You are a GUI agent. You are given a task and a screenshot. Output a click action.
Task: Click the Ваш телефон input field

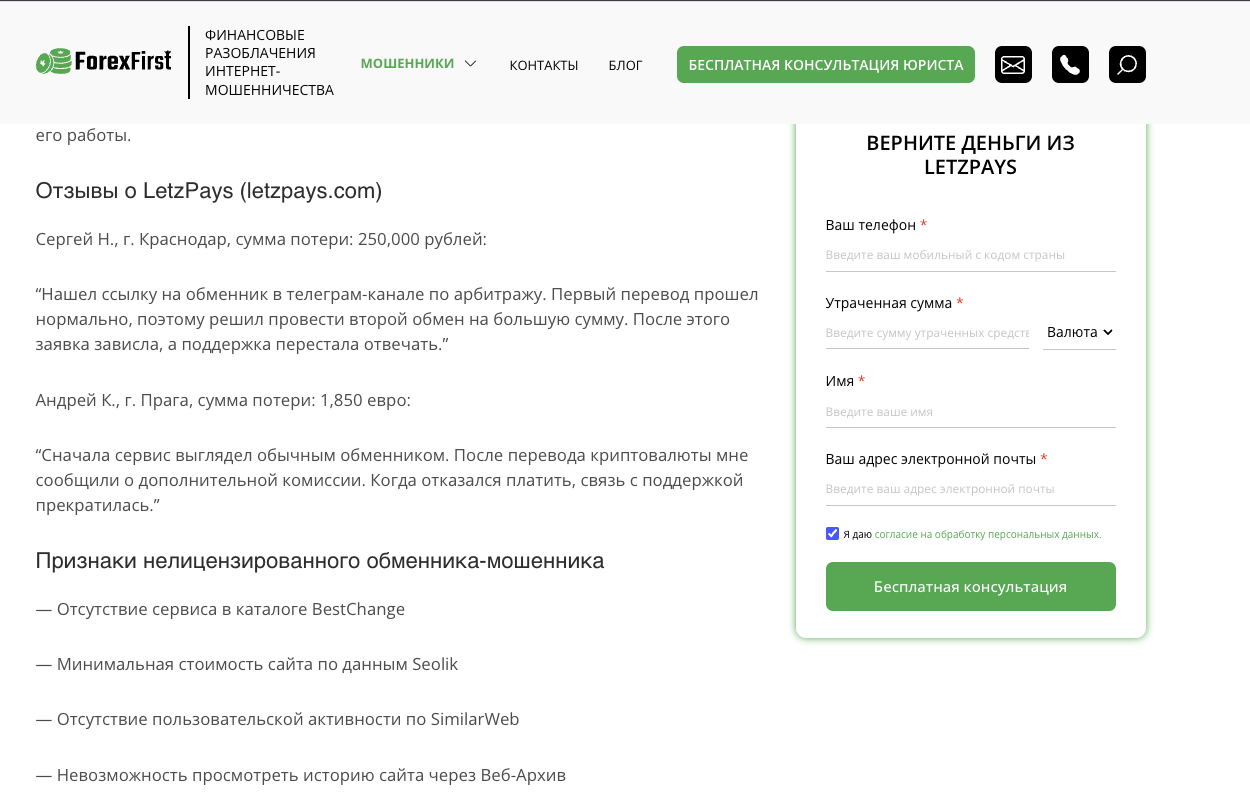970,253
